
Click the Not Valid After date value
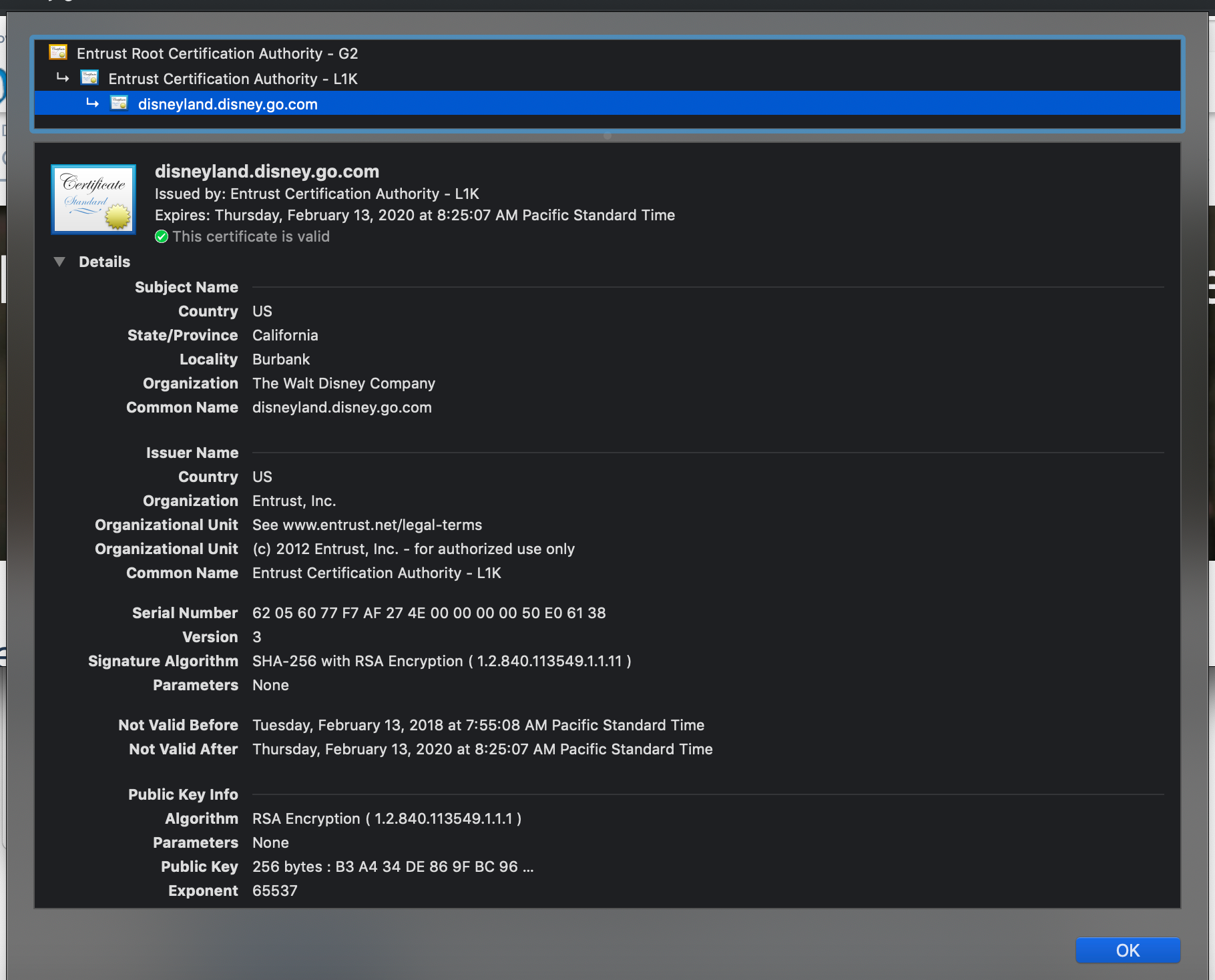483,749
